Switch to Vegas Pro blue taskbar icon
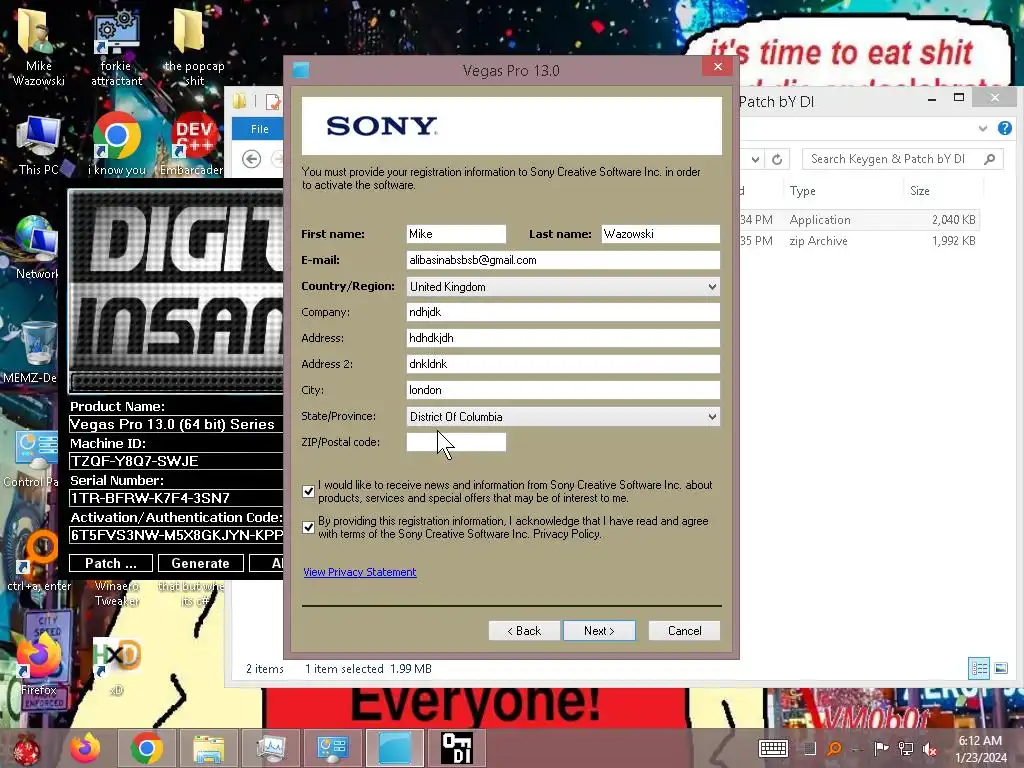The image size is (1024, 768). (x=394, y=748)
